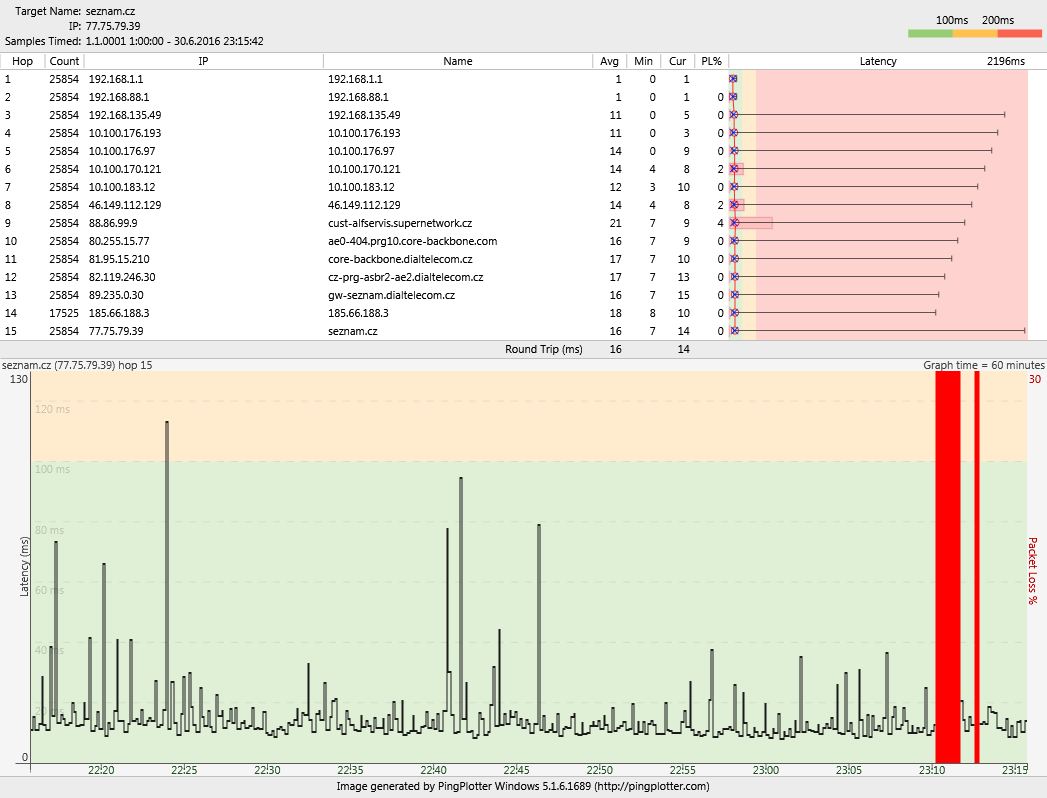This screenshot has height=798, width=1047.
Task: Sort by the Hop column header
Action: click(x=22, y=61)
